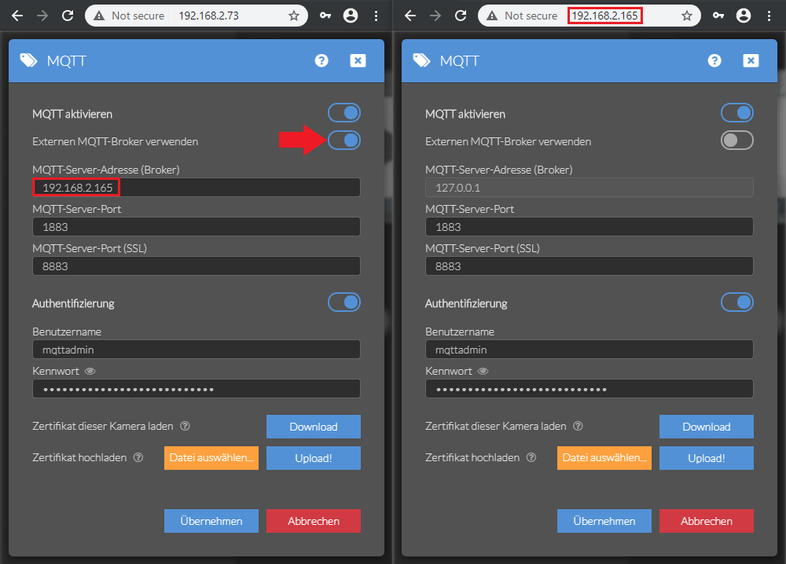This screenshot has width=786, height=564.
Task: Turn off 'Authentifizierung' in the right panel
Action: 737,302
